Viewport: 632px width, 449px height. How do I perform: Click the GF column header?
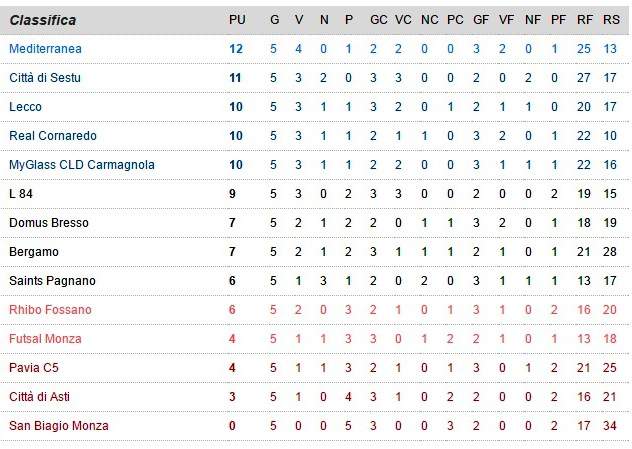(x=481, y=20)
